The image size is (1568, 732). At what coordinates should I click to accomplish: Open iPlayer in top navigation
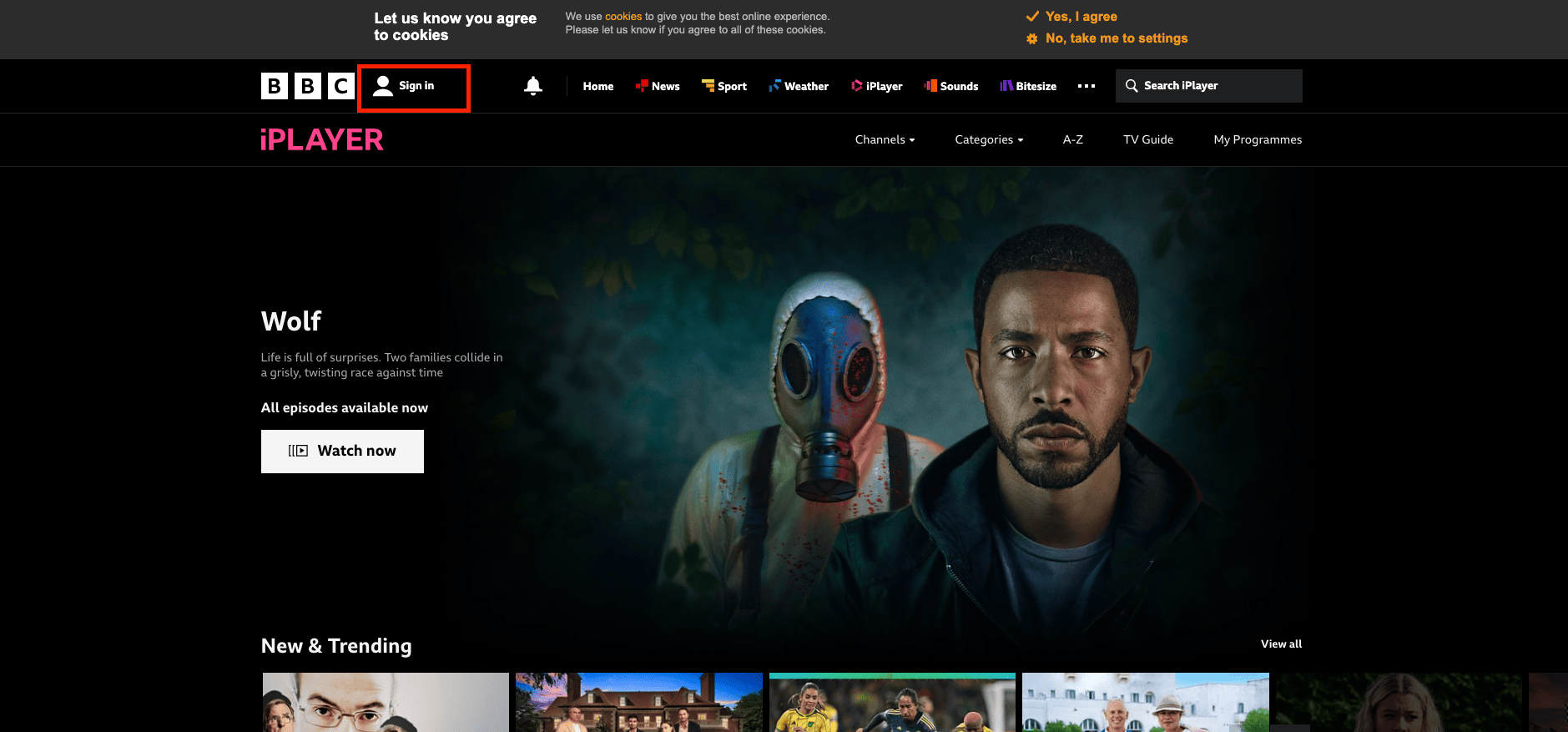tap(877, 86)
